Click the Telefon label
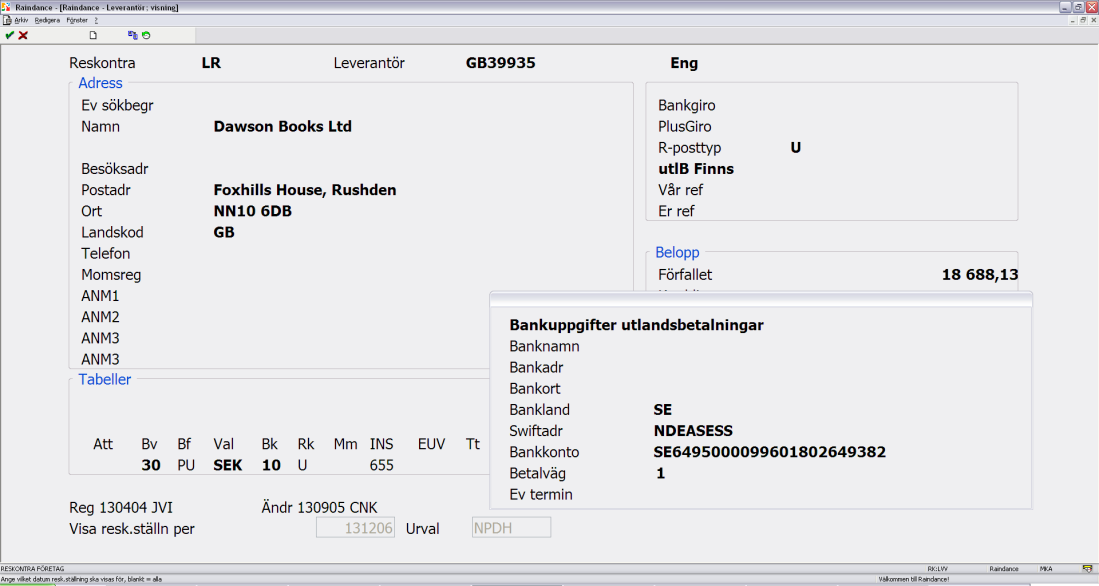1099x586 pixels. (106, 254)
